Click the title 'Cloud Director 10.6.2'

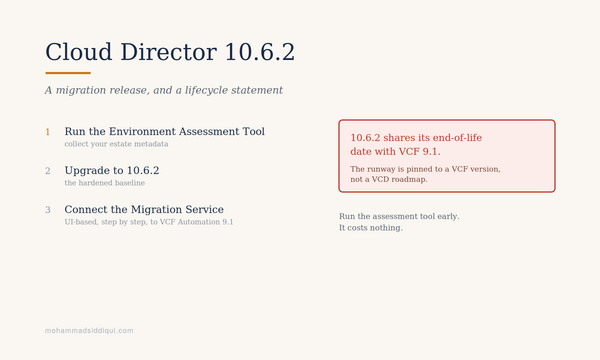click(170, 52)
